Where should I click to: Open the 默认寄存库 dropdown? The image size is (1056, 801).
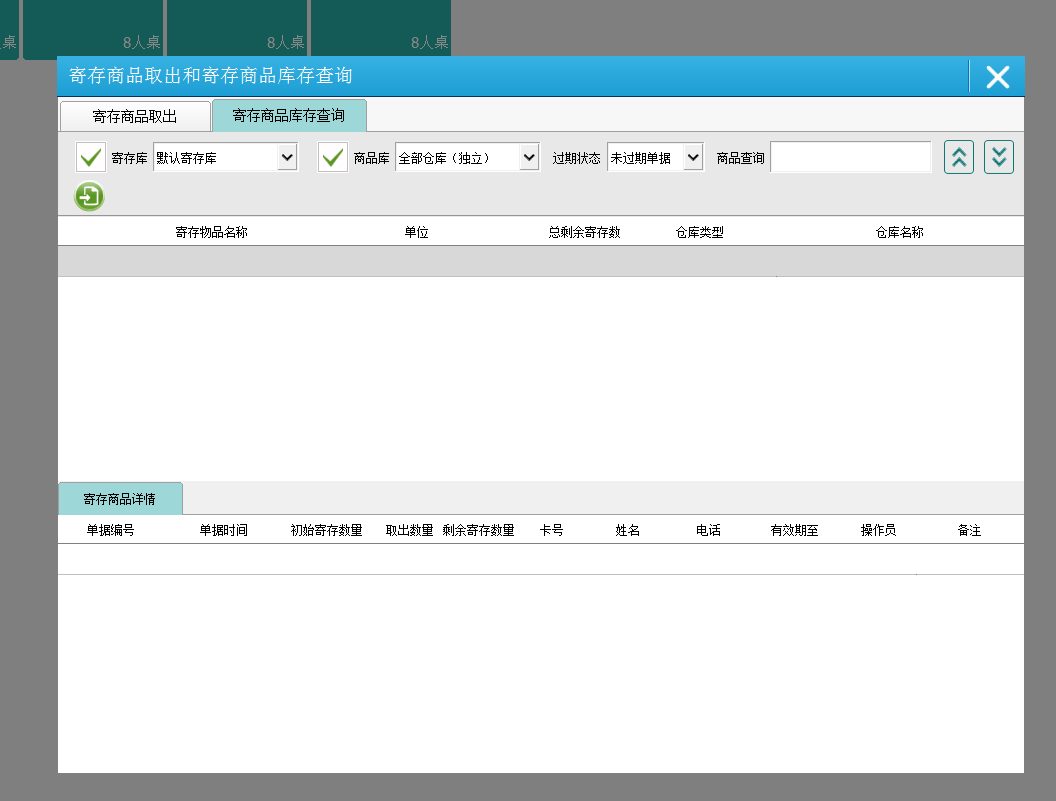pos(225,158)
